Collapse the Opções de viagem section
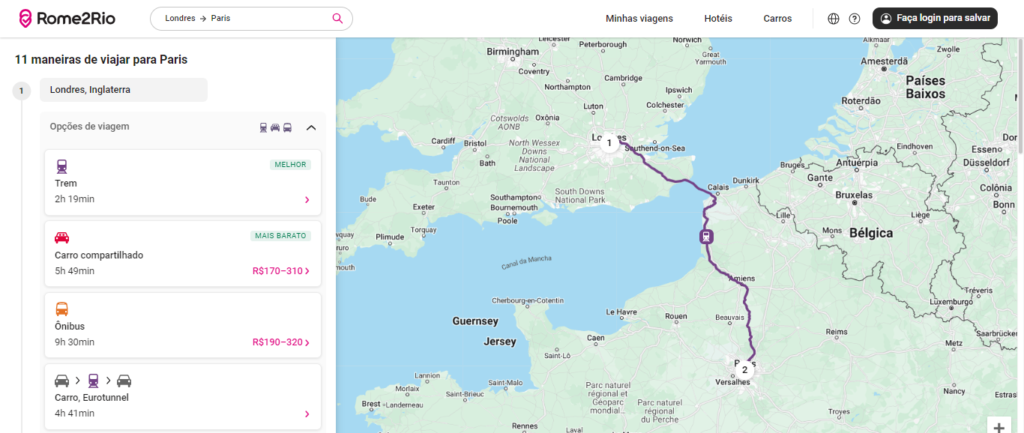The height and width of the screenshot is (433, 1024). [x=311, y=127]
